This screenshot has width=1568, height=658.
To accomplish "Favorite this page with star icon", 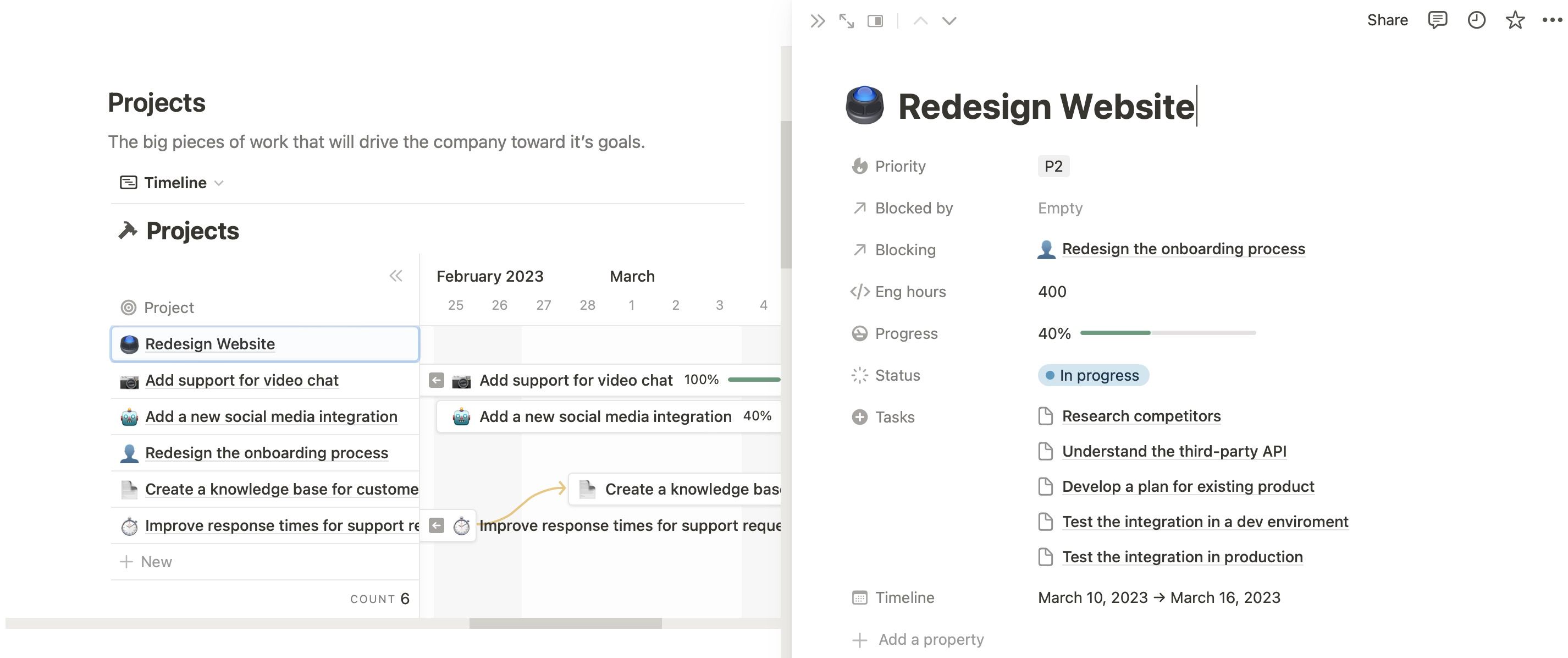I will [1515, 20].
